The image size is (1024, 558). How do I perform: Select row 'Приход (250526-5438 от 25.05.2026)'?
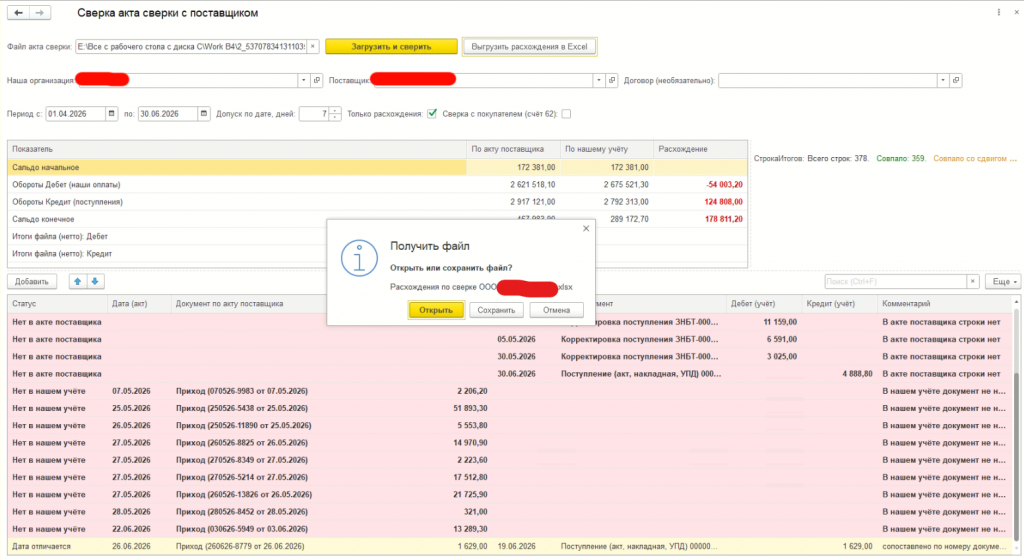point(510,408)
